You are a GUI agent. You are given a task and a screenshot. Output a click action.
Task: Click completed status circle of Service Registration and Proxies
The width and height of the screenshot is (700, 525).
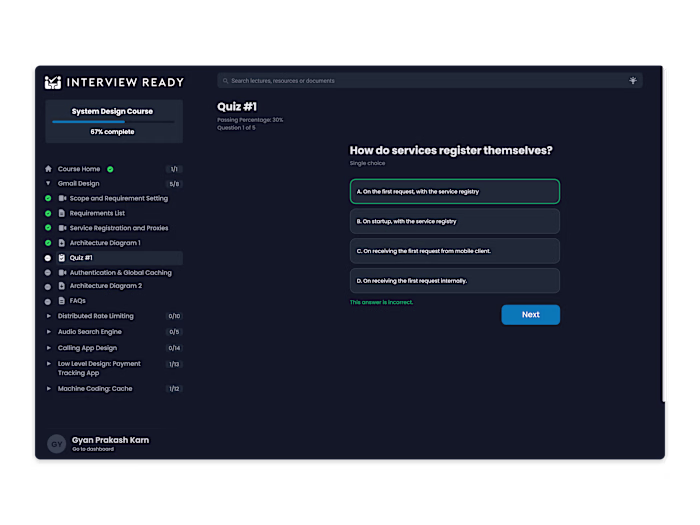(48, 228)
